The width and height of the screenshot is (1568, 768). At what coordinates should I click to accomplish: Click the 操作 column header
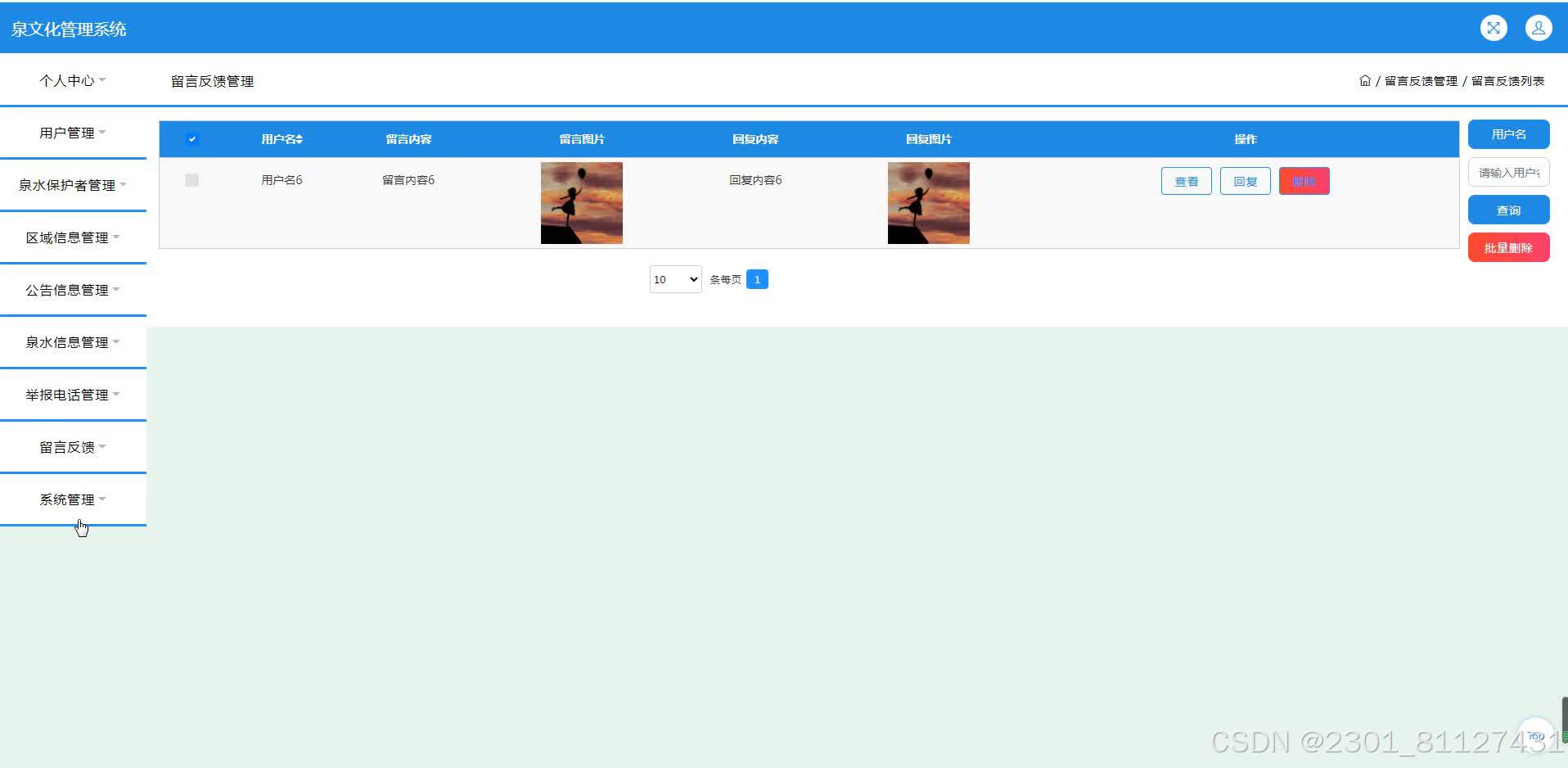pyautogui.click(x=1246, y=139)
